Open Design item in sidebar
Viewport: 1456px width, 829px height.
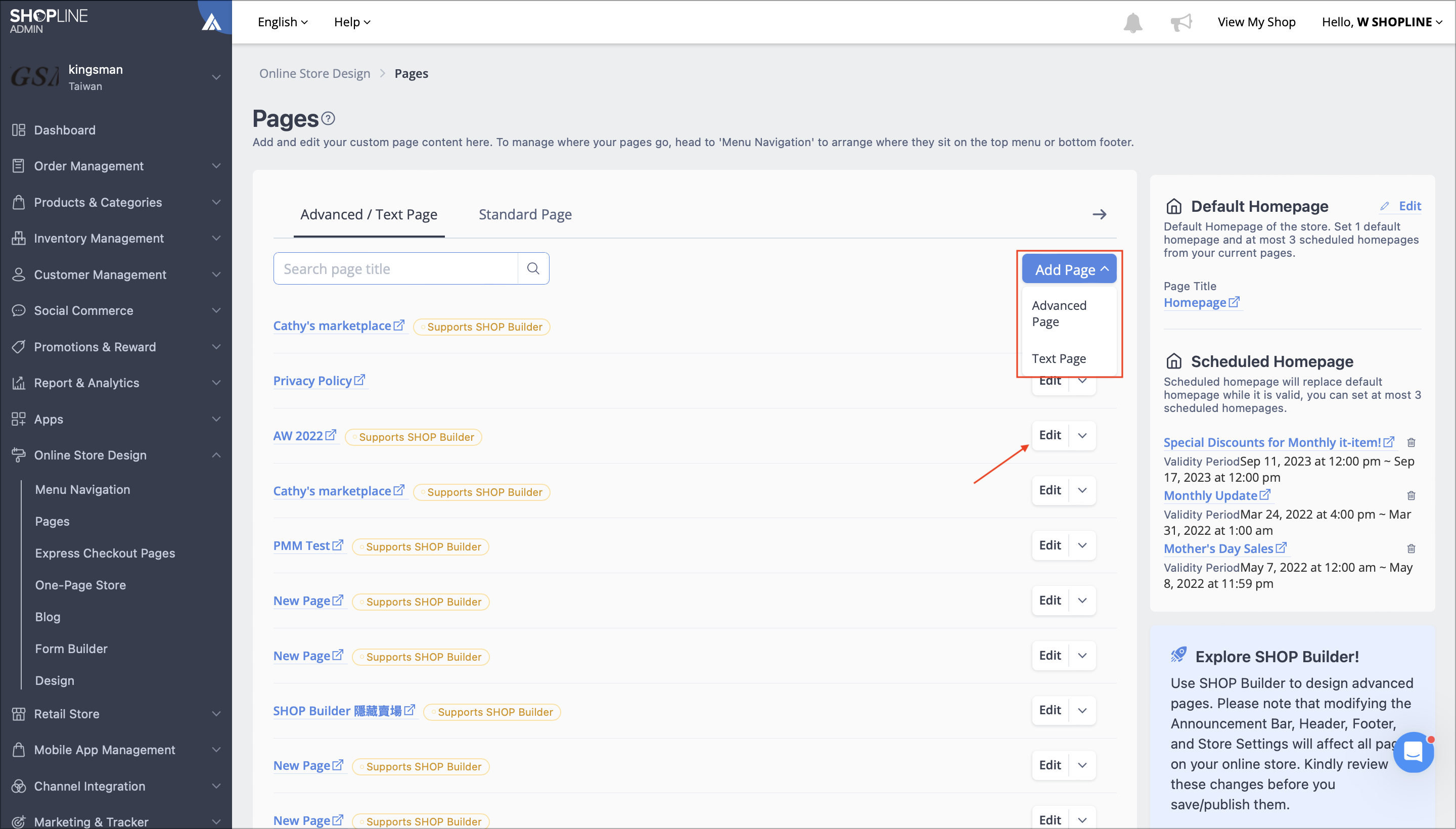click(55, 680)
